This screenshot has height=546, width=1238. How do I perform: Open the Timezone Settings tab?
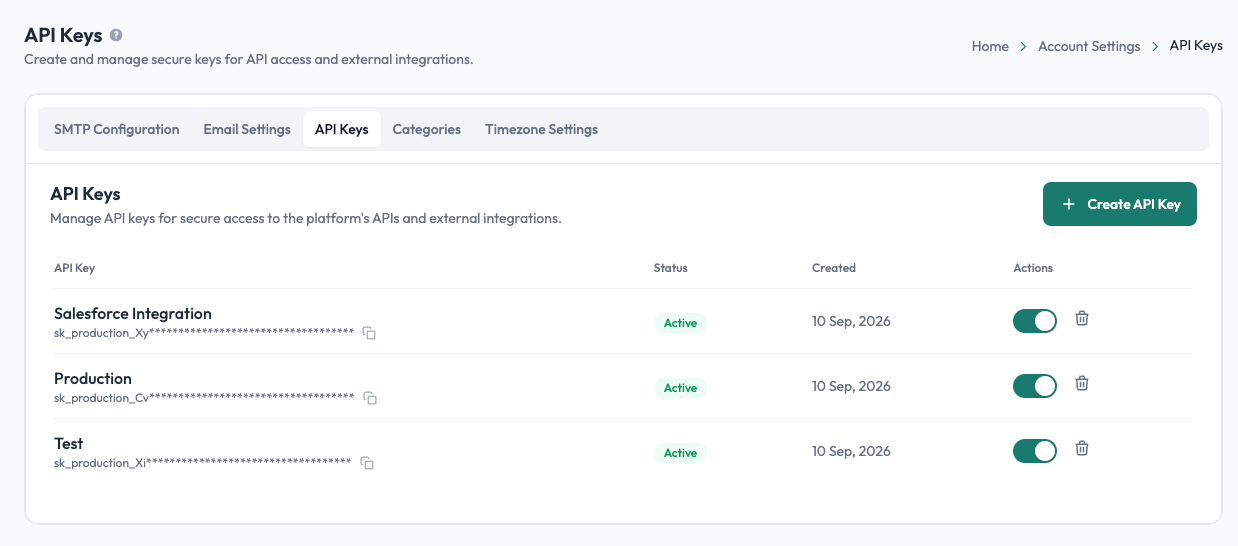[x=542, y=129]
